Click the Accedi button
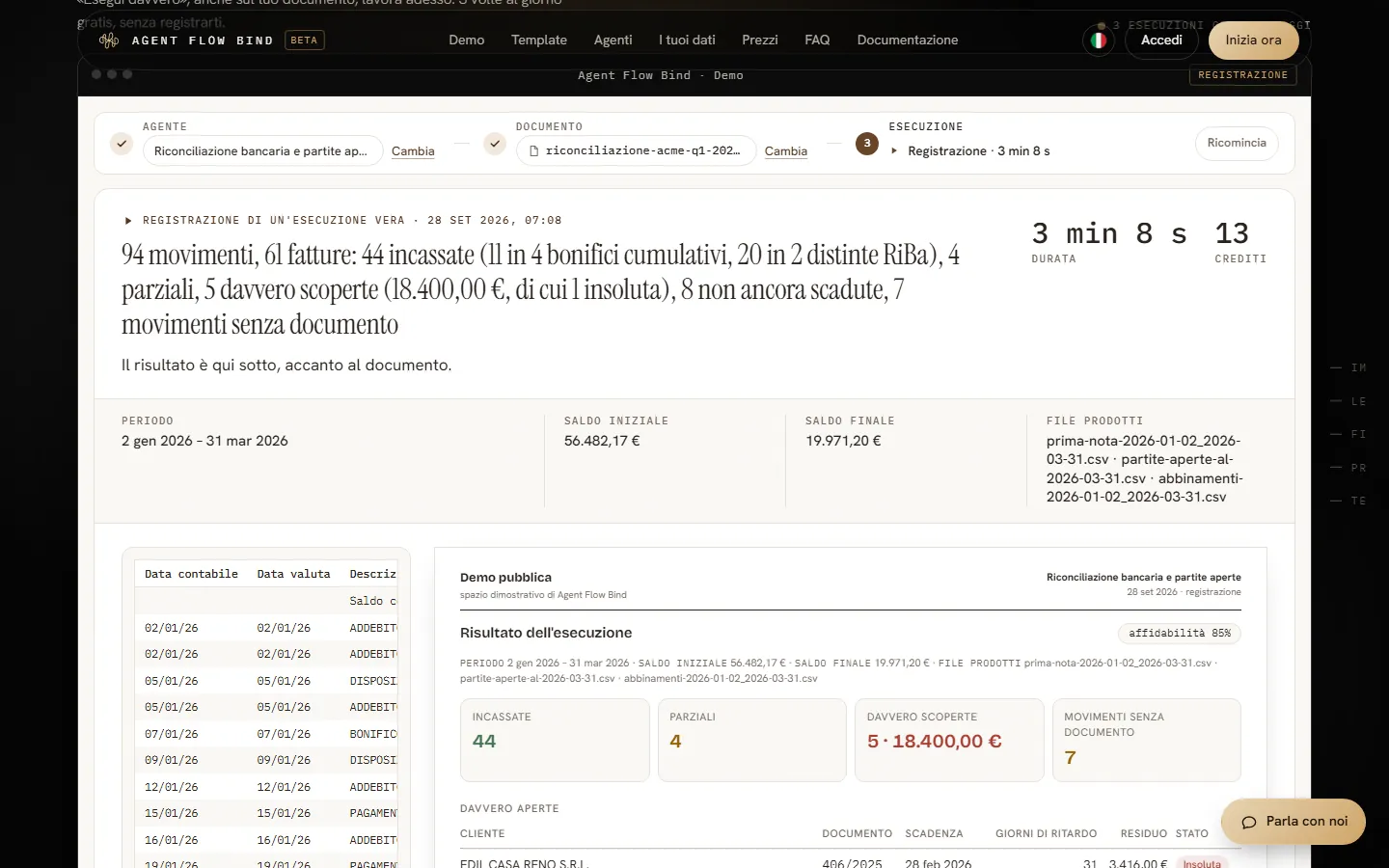This screenshot has width=1389, height=868. click(1161, 41)
